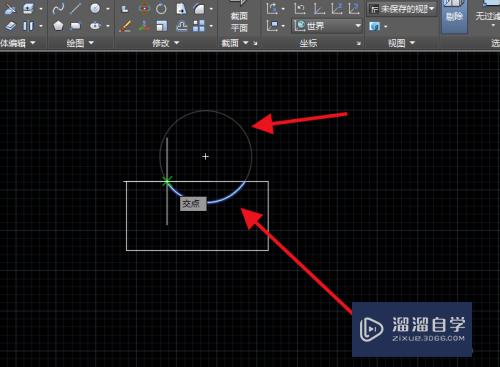
Task: Expand the 修改 panel arrow
Action: coord(177,43)
